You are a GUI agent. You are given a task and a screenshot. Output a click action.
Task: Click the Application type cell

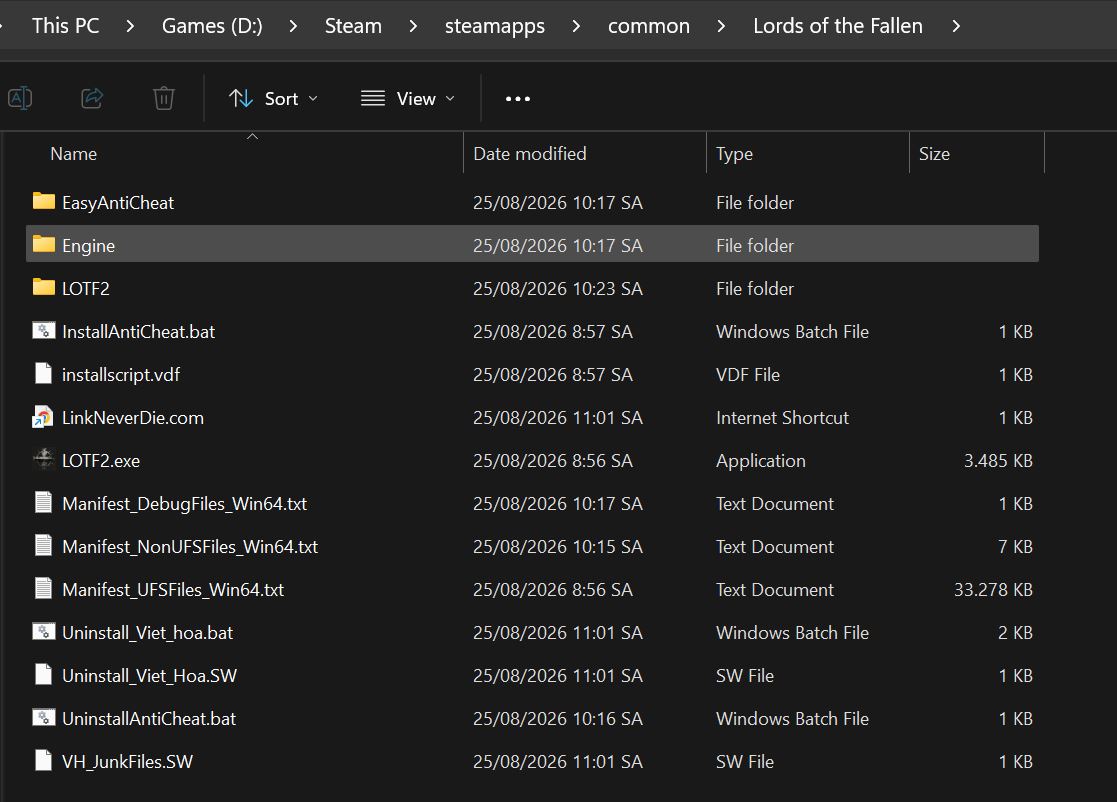pos(761,461)
